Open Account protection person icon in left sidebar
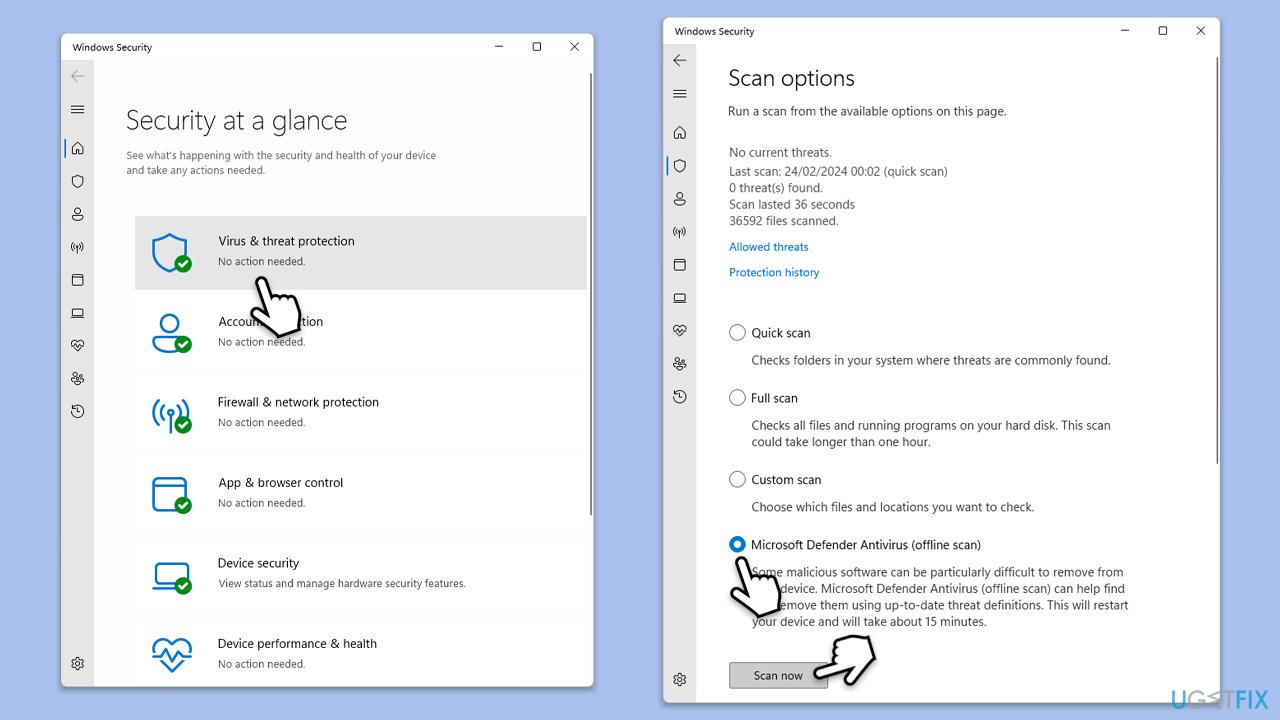Viewport: 1280px width, 720px height. coord(78,214)
